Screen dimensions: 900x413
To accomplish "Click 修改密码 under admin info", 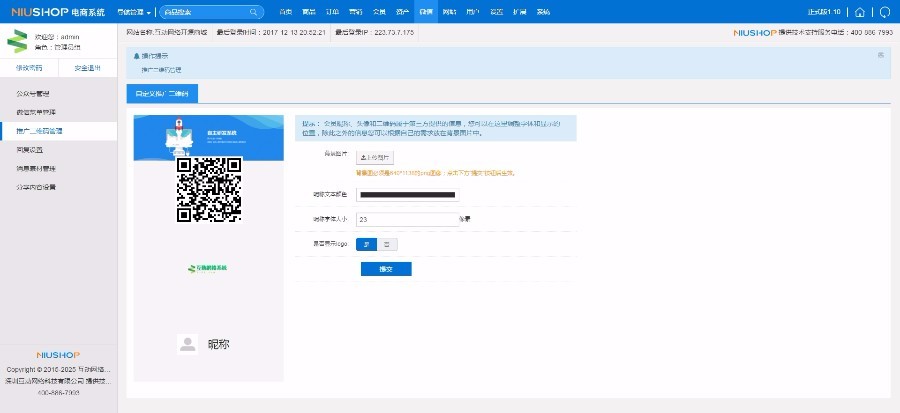I will click(x=29, y=68).
